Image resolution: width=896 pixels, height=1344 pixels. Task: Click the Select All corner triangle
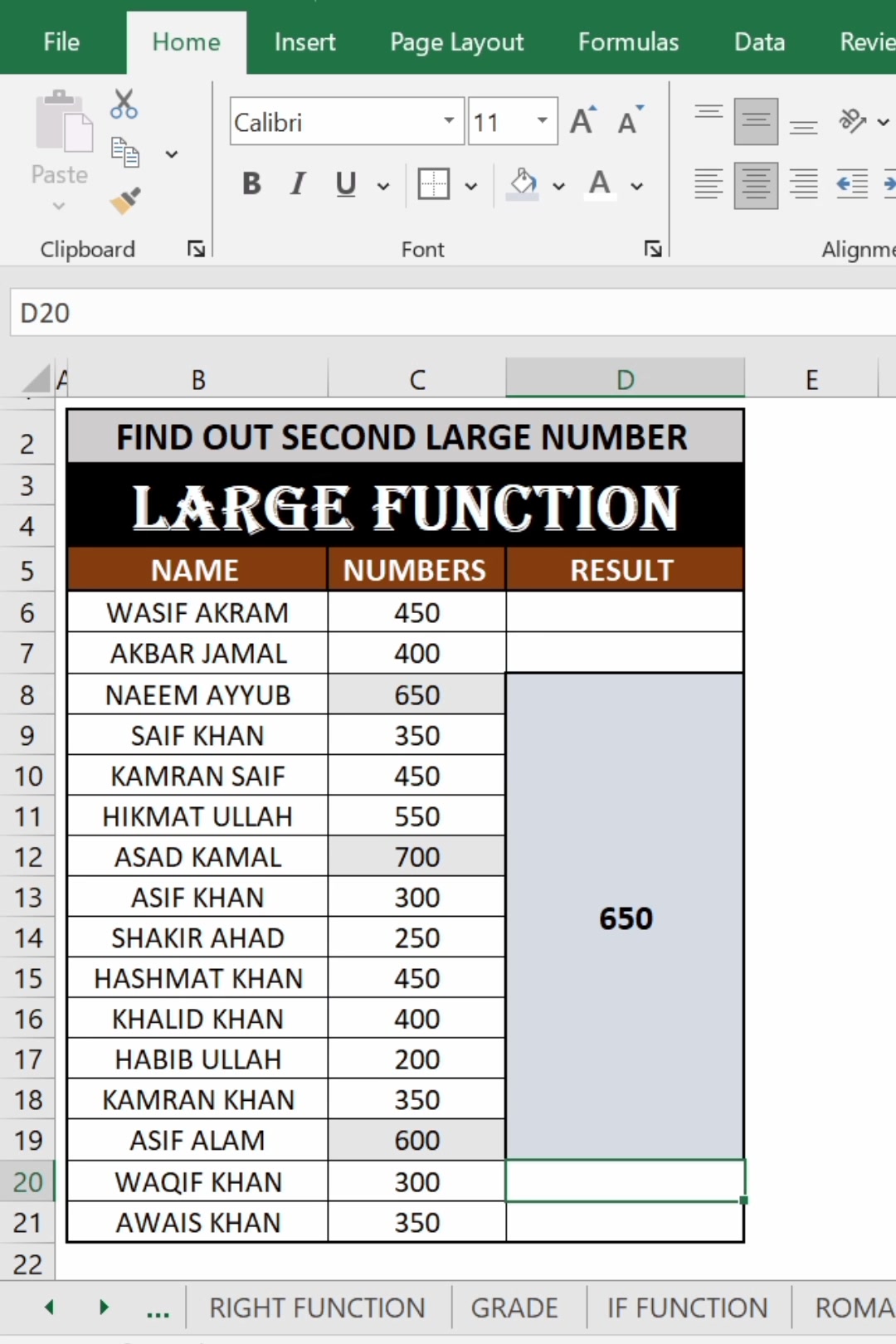point(37,379)
